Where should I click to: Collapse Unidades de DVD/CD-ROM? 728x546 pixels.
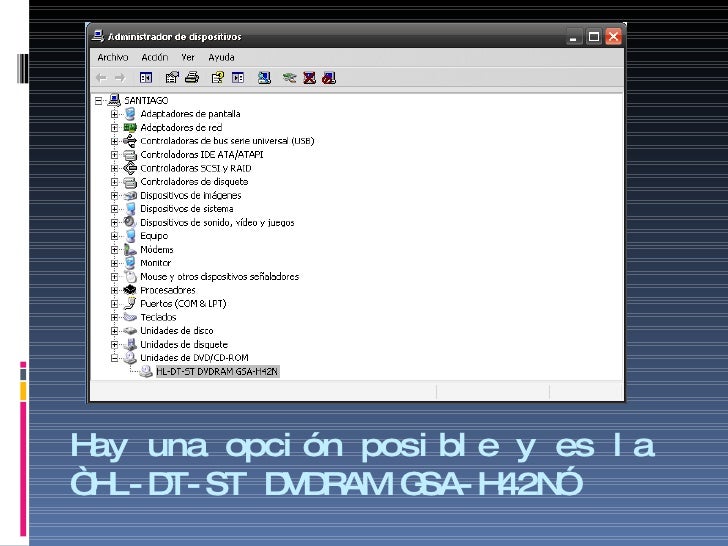coord(114,358)
